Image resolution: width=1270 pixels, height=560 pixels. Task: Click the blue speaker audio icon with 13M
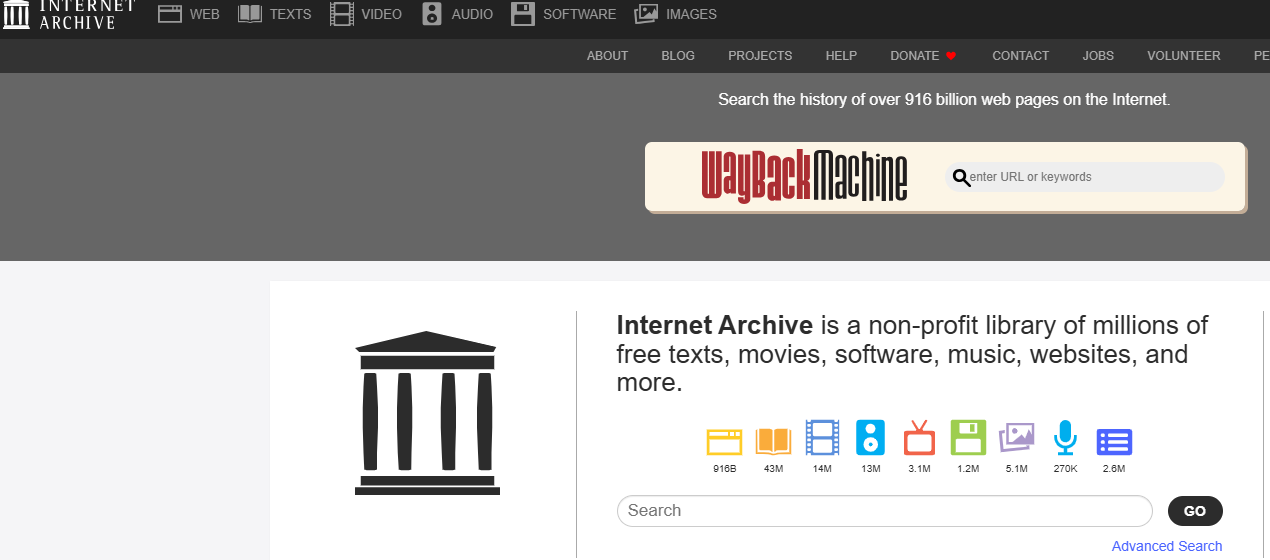coord(871,438)
